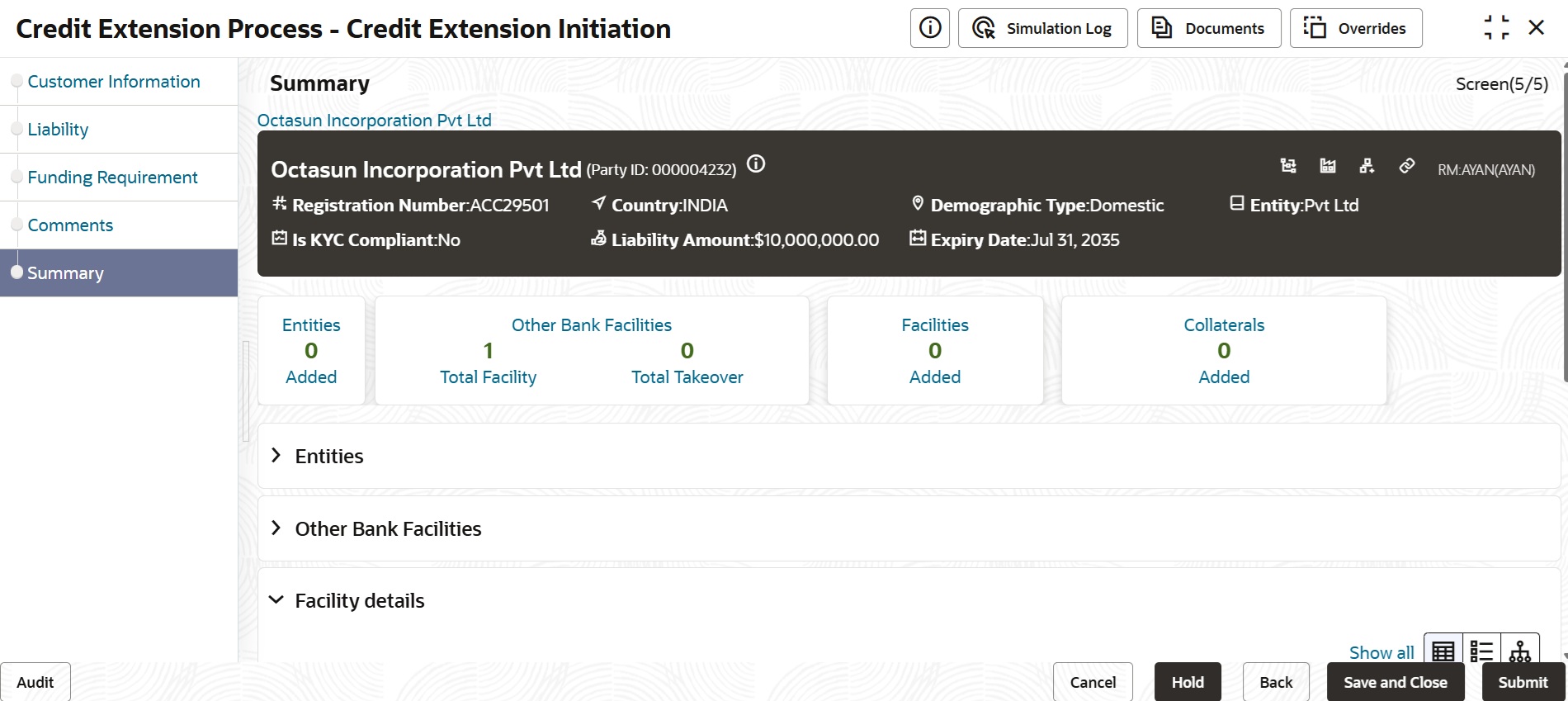Click Total Takeover count in Other Bank Facilities
The width and height of the screenshot is (1568, 701).
click(687, 351)
